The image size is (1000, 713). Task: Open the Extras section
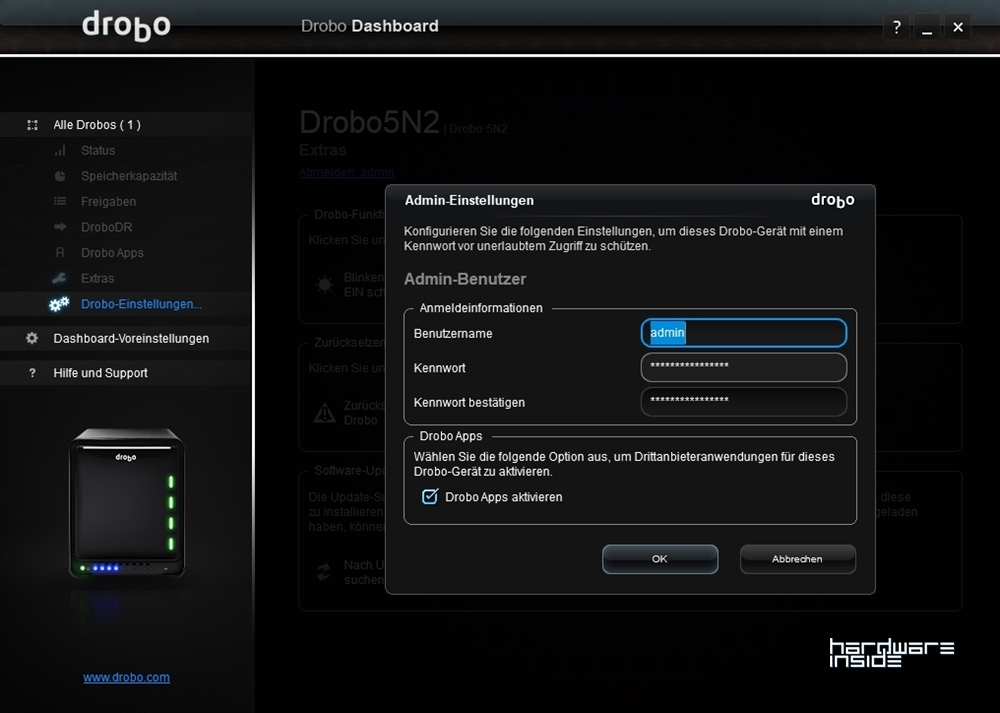tap(98, 278)
